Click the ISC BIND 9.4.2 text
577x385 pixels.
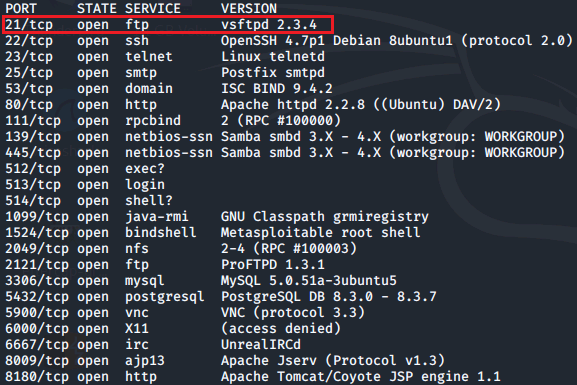pos(277,89)
